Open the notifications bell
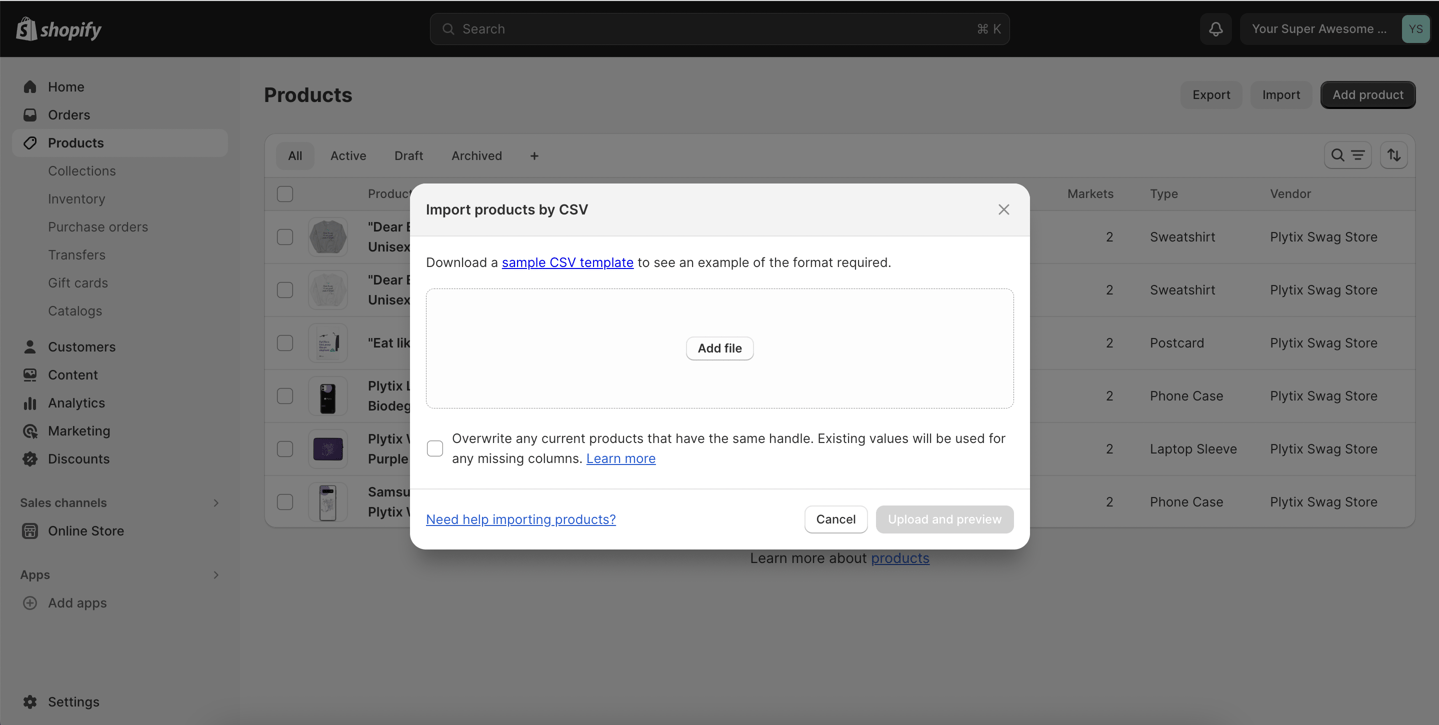1439x725 pixels. click(1215, 28)
